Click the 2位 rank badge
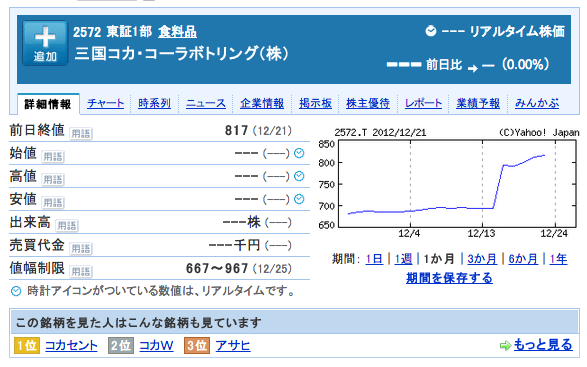Image resolution: width=587 pixels, height=367 pixels. pos(121,345)
